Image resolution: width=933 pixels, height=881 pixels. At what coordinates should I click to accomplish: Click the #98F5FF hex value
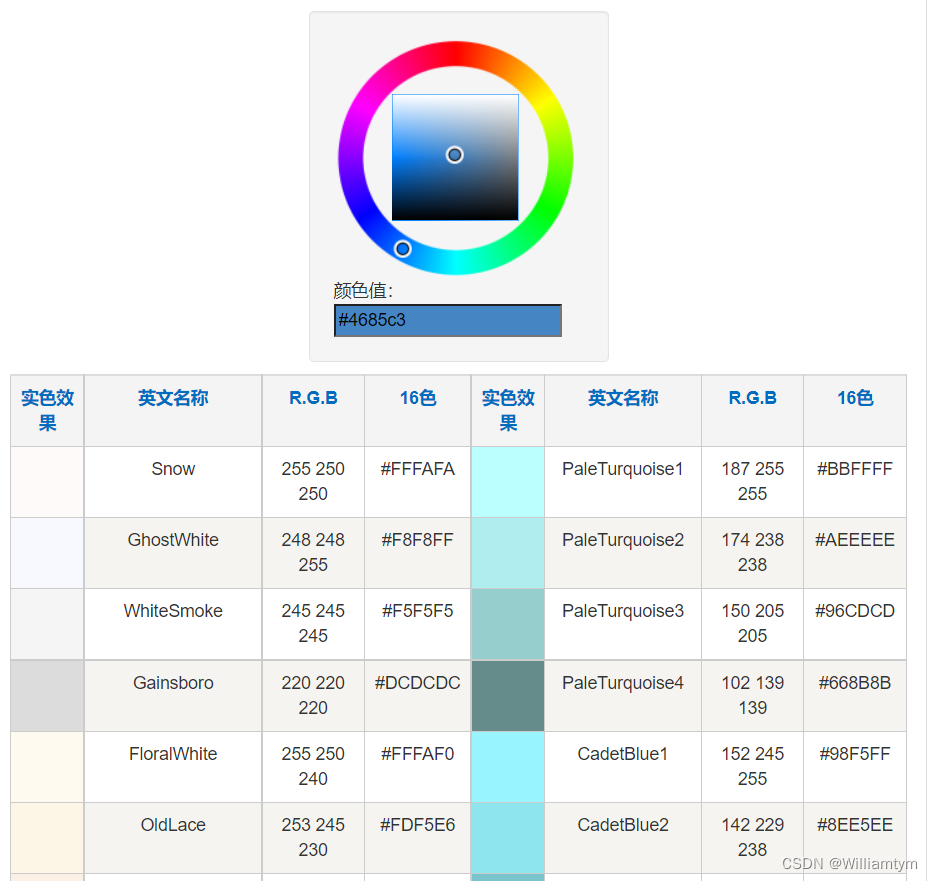click(x=855, y=754)
